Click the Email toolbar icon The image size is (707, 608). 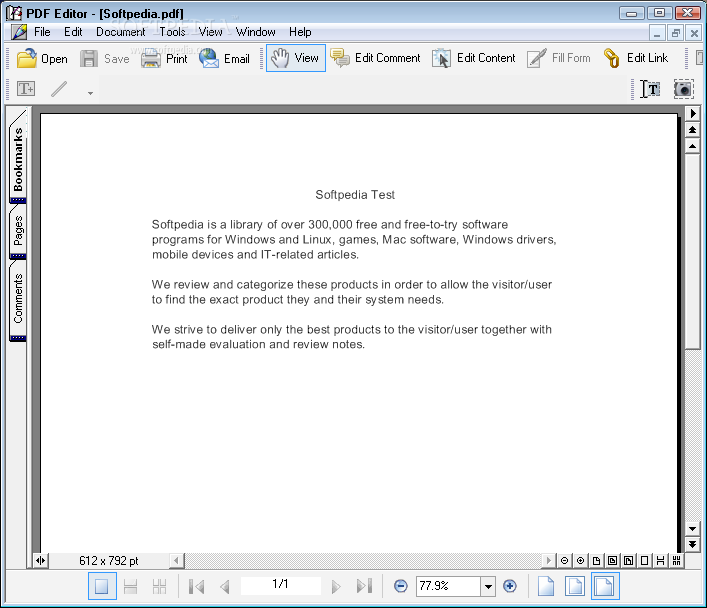[209, 59]
